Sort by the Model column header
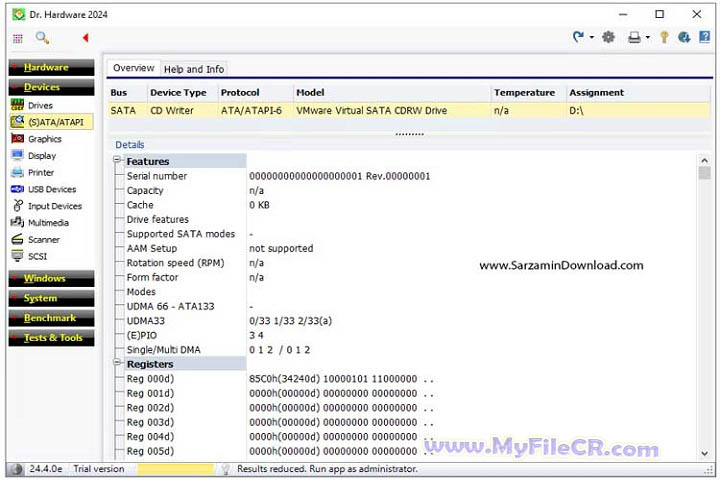The height and width of the screenshot is (480, 720). click(392, 93)
